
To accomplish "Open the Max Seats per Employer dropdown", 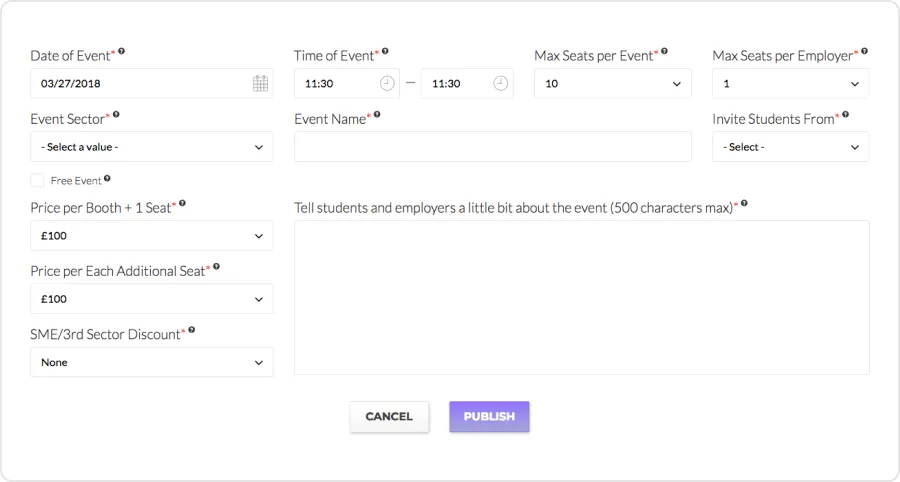I will pyautogui.click(x=790, y=83).
